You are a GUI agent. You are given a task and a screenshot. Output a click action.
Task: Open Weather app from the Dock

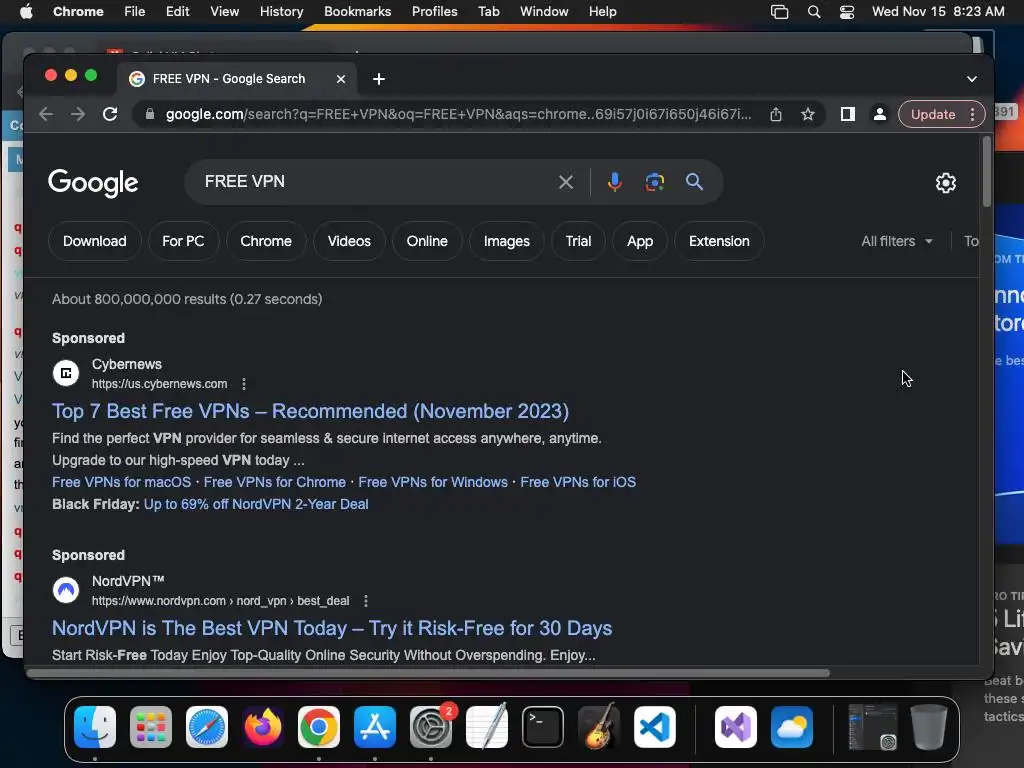tap(792, 727)
